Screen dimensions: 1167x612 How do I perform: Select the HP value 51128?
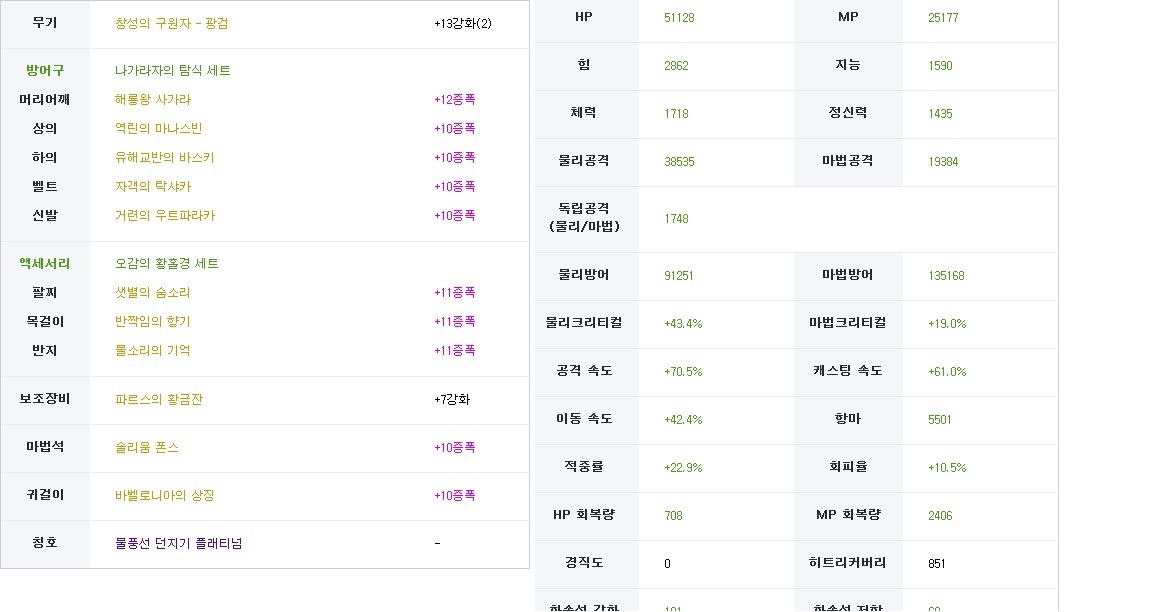tap(679, 17)
